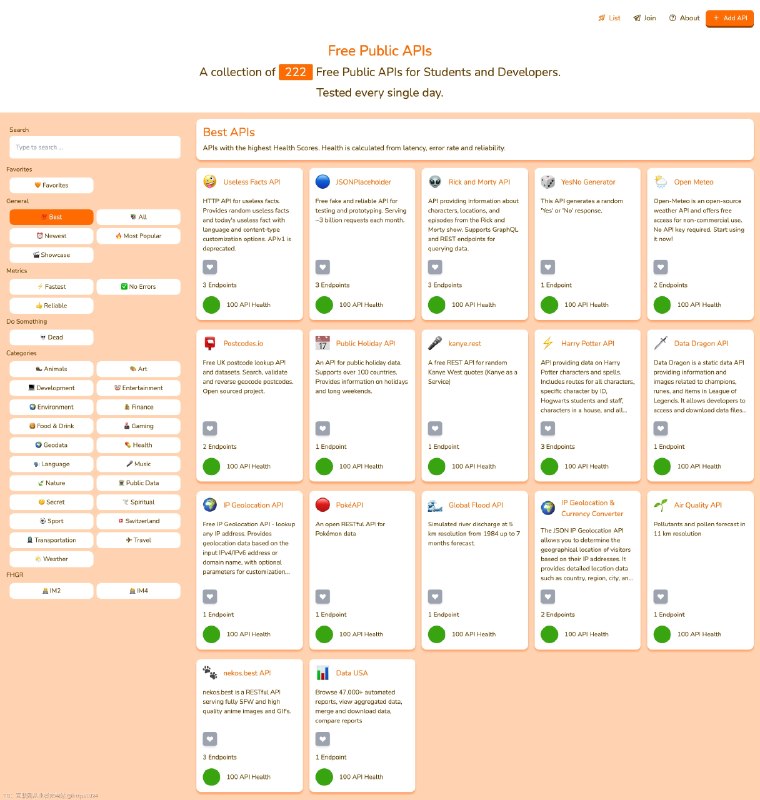The image size is (760, 800).
Task: Favorite the Harry Potter API card
Action: (x=548, y=429)
